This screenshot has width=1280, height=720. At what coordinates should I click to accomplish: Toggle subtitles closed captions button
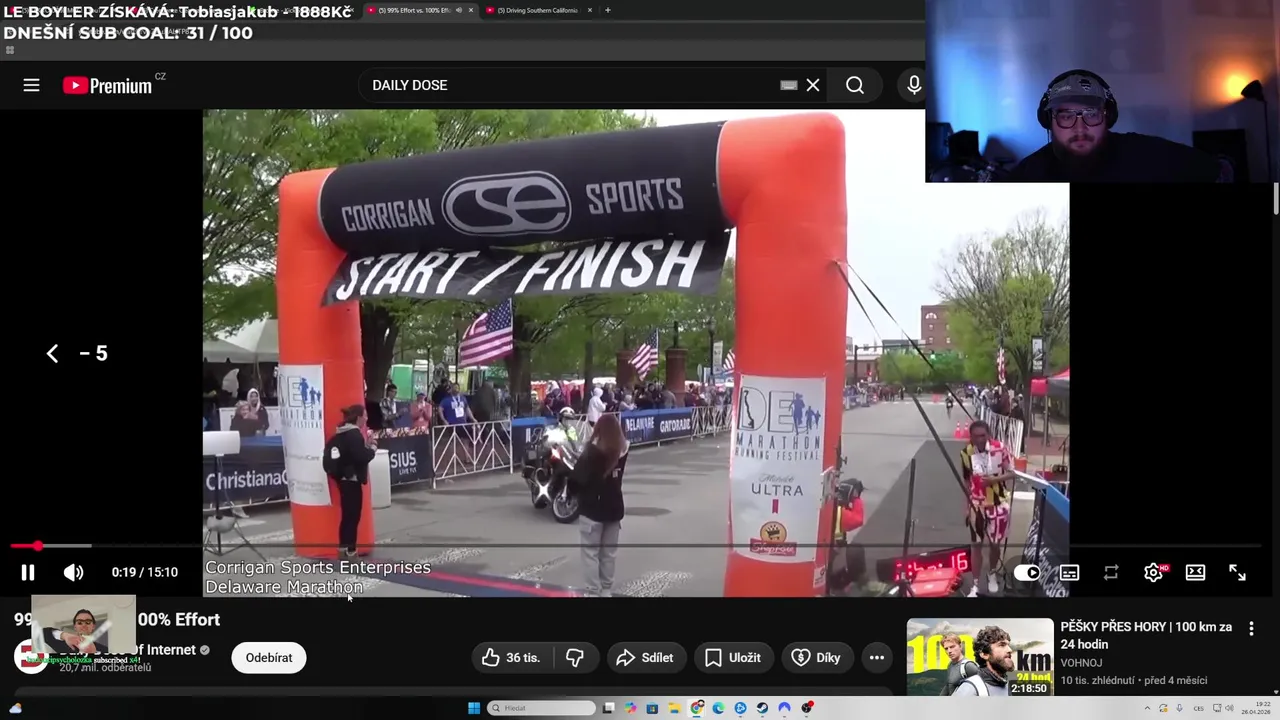pos(1069,572)
